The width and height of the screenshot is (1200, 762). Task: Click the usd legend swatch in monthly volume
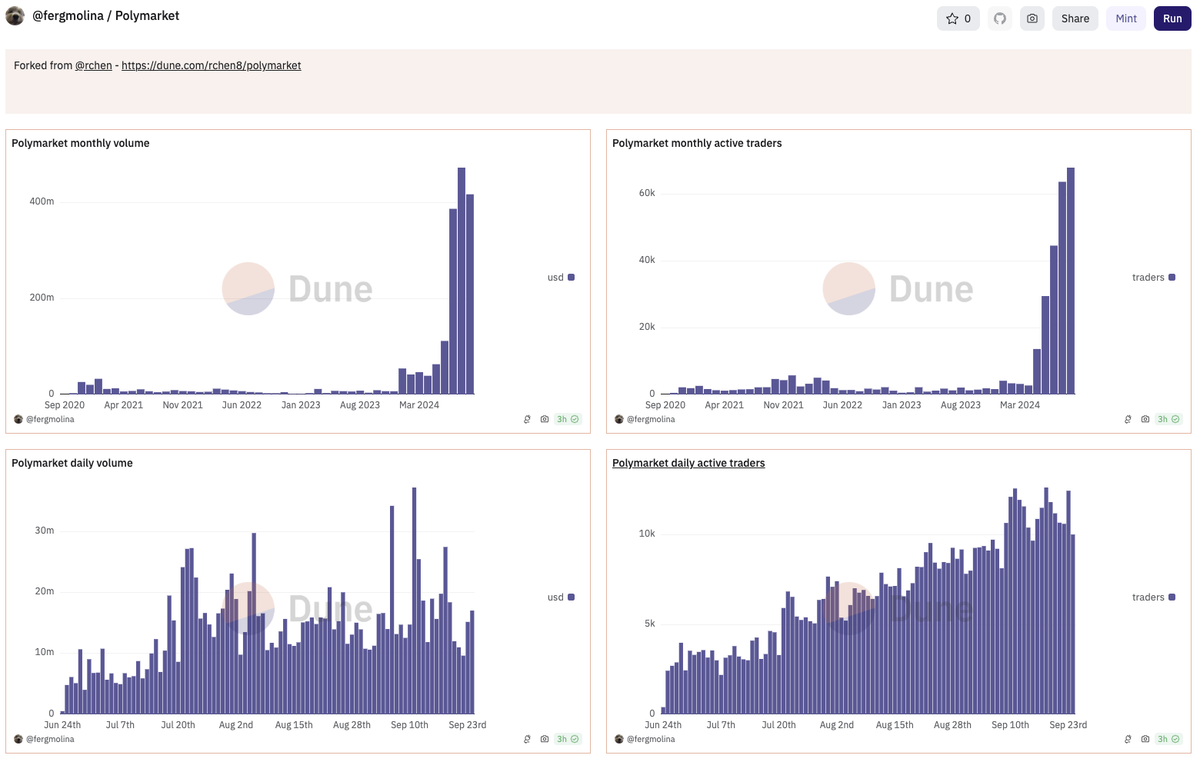[571, 277]
